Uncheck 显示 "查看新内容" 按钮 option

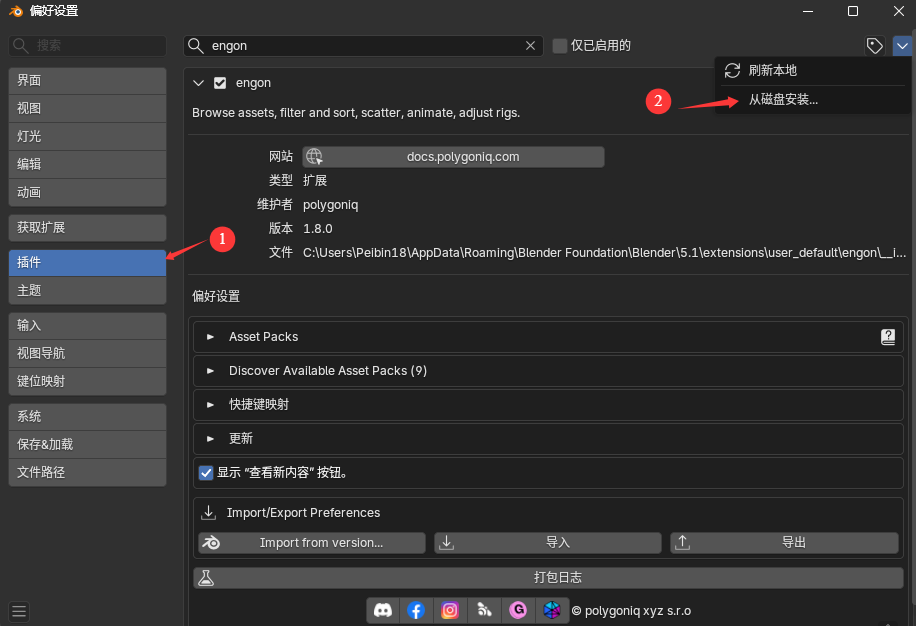pyautogui.click(x=206, y=472)
